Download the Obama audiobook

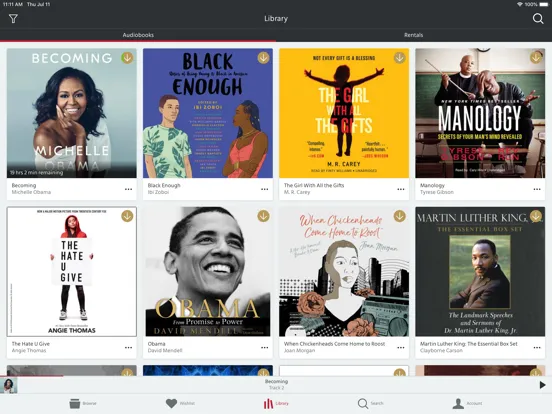coord(263,216)
